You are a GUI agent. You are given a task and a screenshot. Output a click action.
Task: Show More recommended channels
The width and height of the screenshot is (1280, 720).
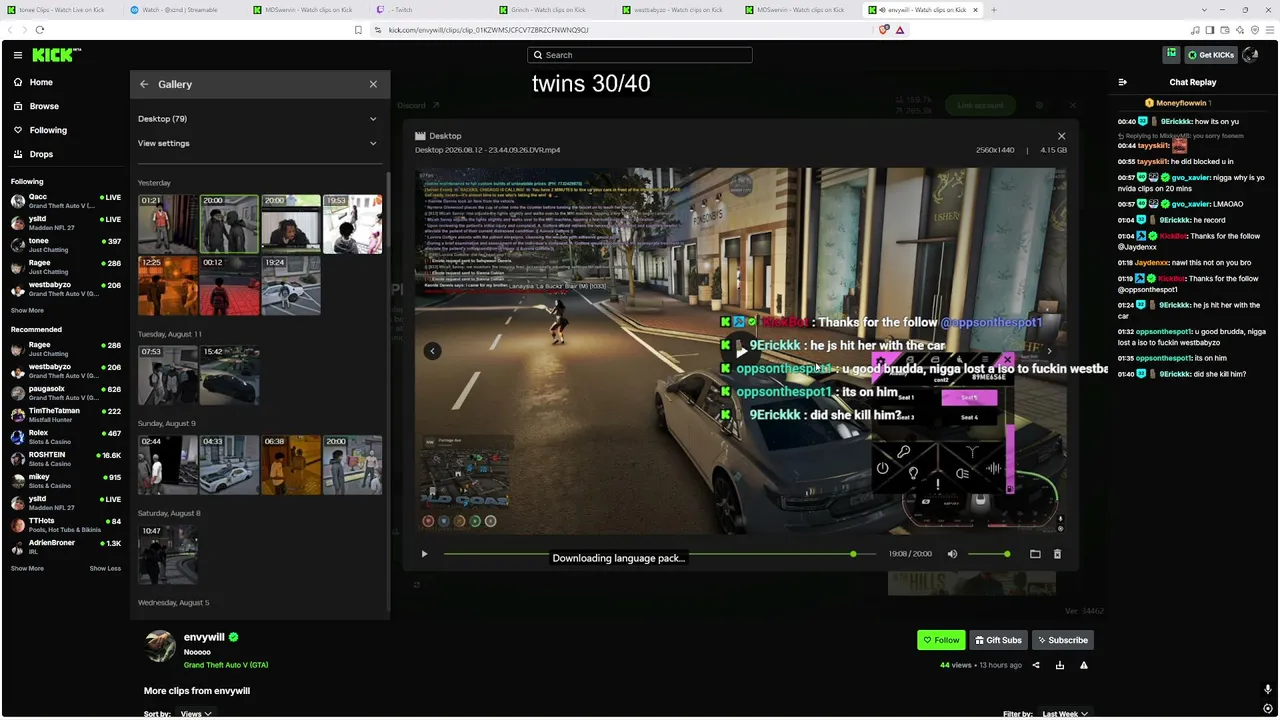pyautogui.click(x=27, y=568)
